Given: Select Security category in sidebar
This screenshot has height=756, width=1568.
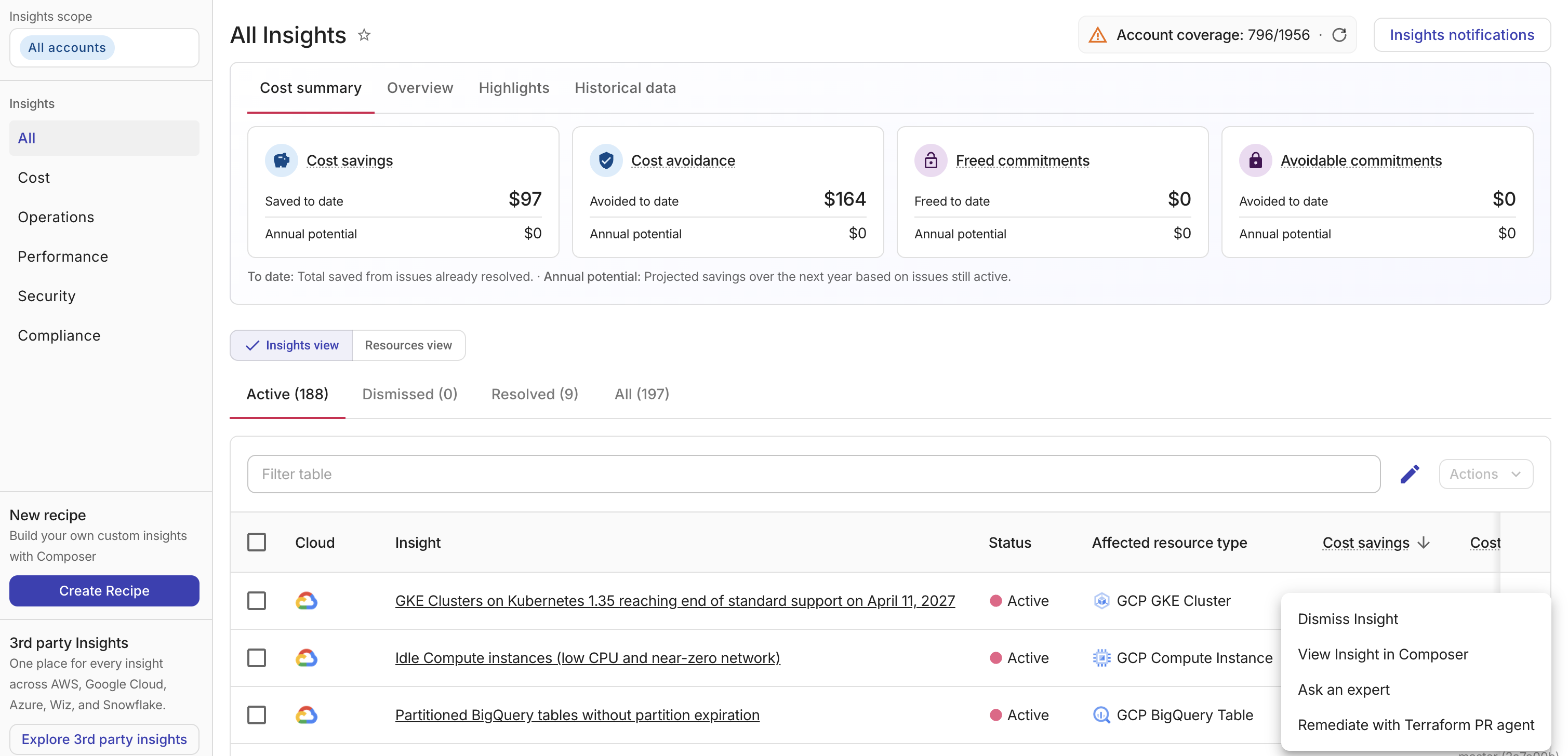Looking at the screenshot, I should pos(104,296).
